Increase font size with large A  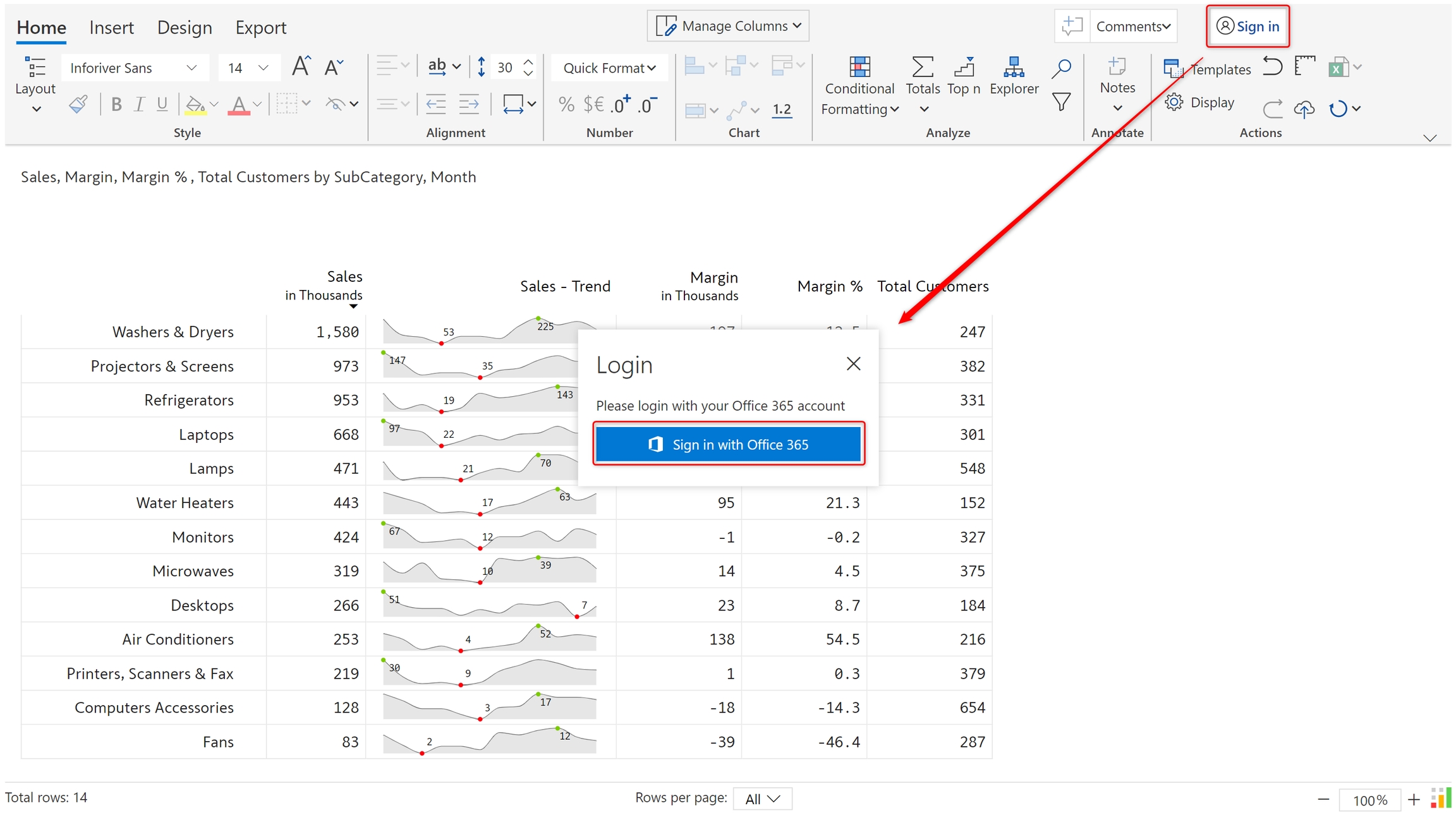pos(301,67)
